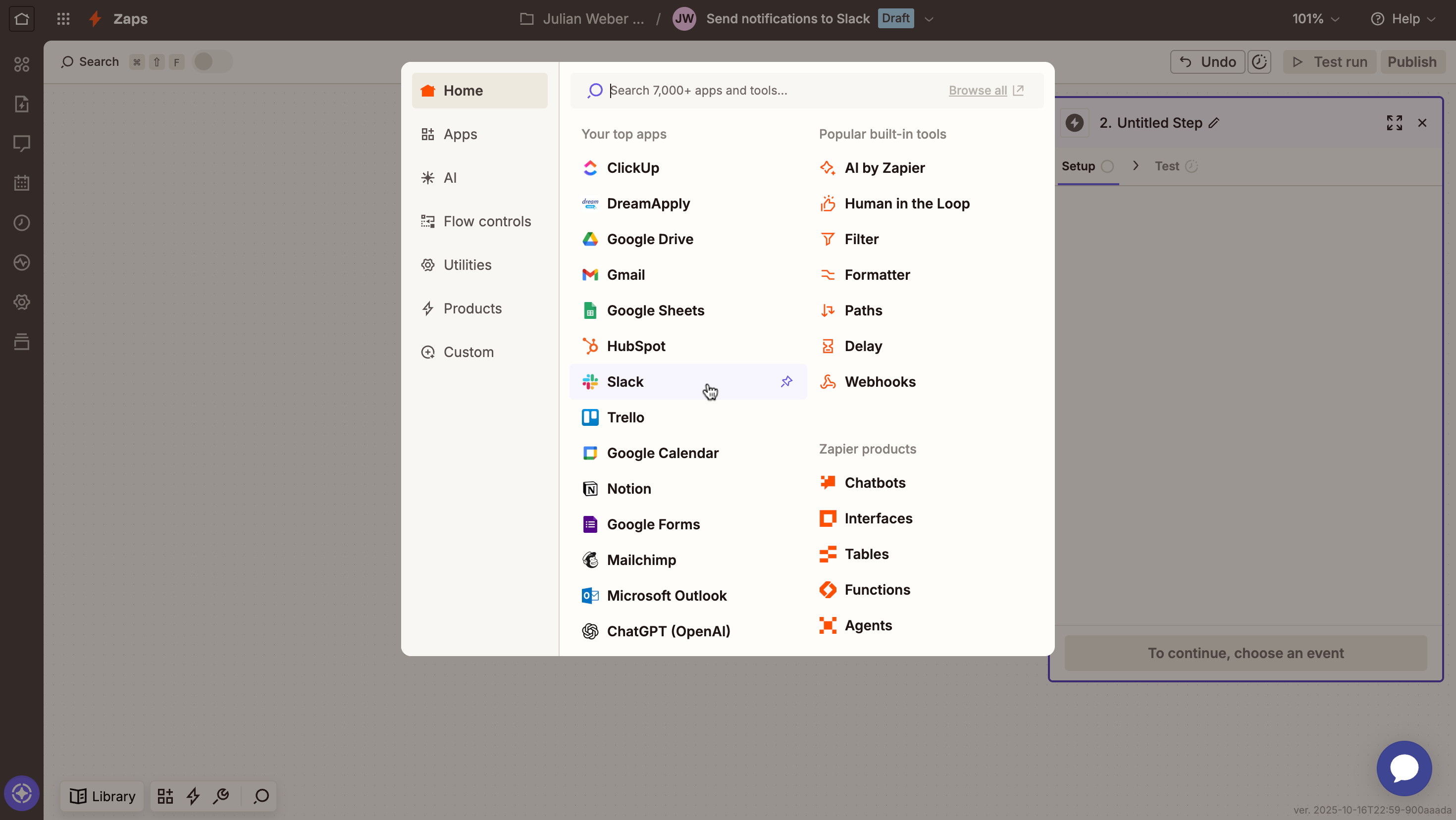Go to next step via chevron after Setup
This screenshot has width=1456, height=820.
[x=1136, y=165]
